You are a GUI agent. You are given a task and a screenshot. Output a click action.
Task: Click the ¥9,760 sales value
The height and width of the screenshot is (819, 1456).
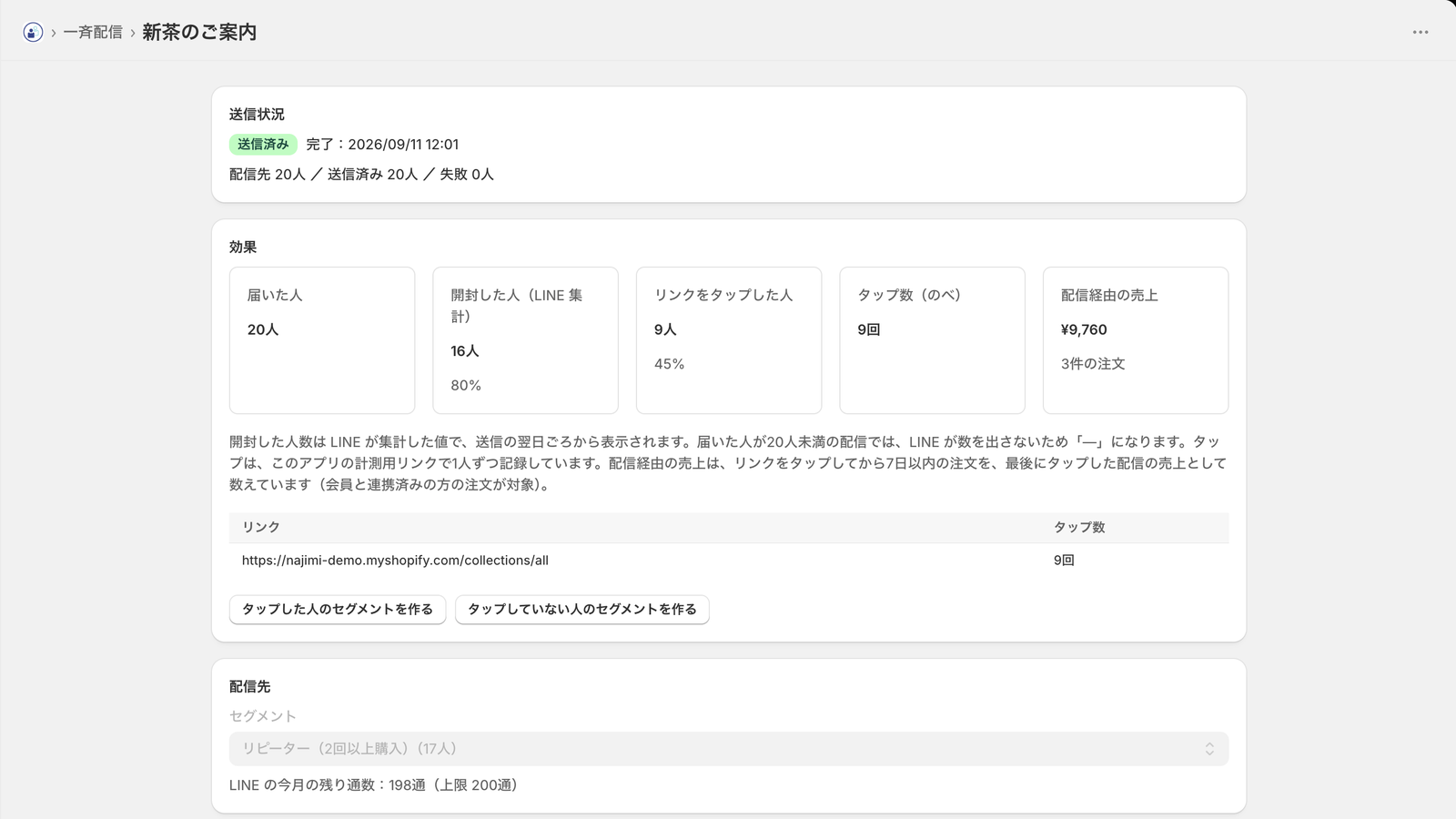point(1084,329)
